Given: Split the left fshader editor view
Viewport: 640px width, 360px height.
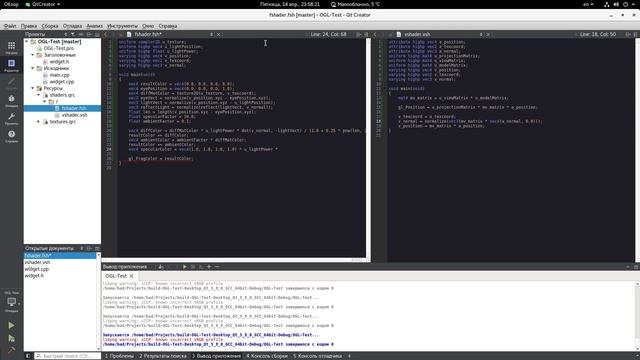Looking at the screenshot, I should [x=358, y=34].
